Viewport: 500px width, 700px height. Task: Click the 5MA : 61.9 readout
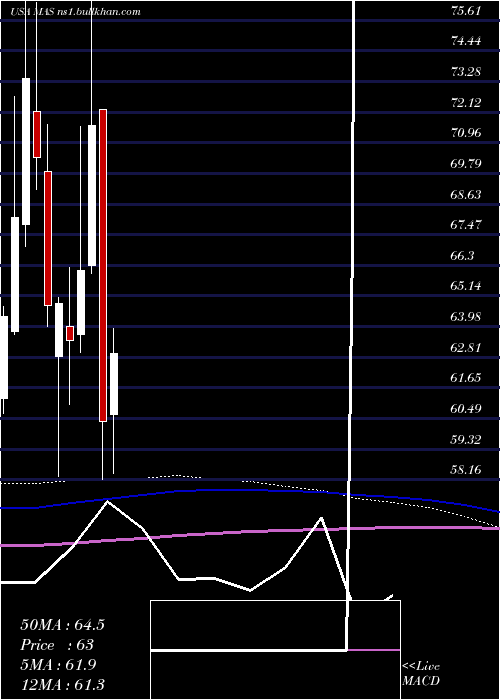pyautogui.click(x=58, y=665)
